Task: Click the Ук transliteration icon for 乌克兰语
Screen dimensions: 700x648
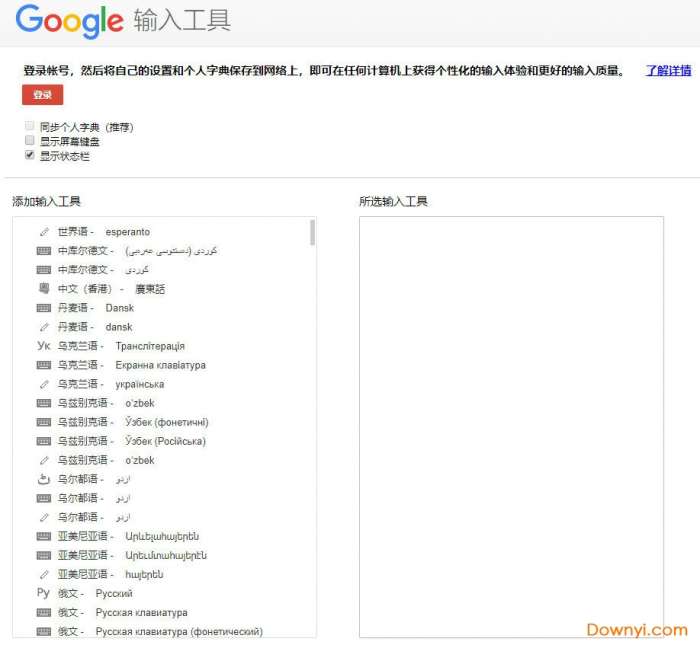Action: [44, 346]
